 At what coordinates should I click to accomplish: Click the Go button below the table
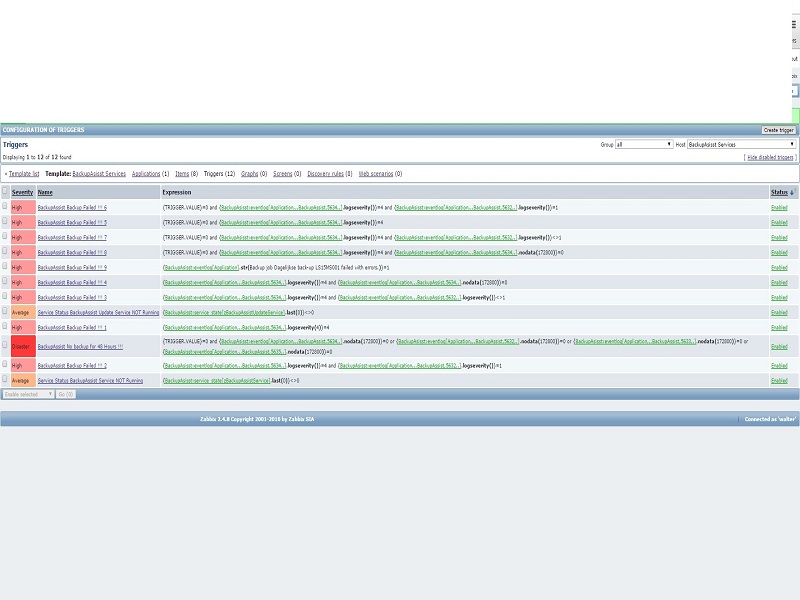click(x=65, y=394)
